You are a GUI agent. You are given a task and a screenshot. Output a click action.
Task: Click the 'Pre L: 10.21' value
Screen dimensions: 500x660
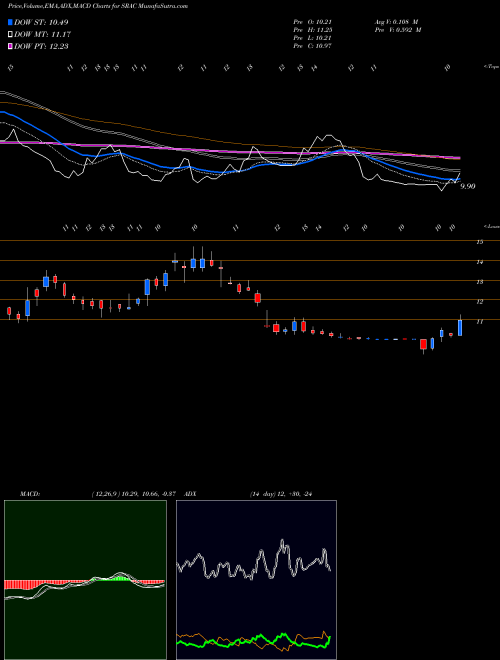point(312,38)
